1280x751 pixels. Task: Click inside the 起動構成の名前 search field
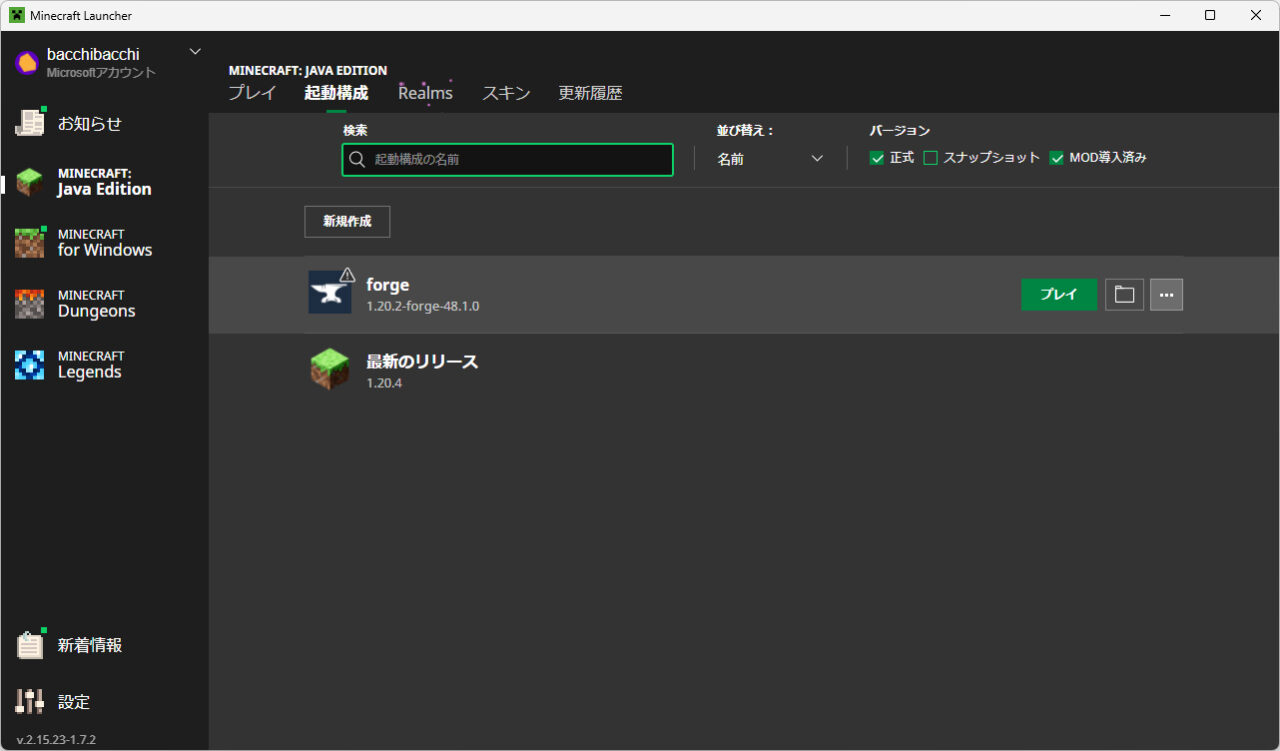507,158
